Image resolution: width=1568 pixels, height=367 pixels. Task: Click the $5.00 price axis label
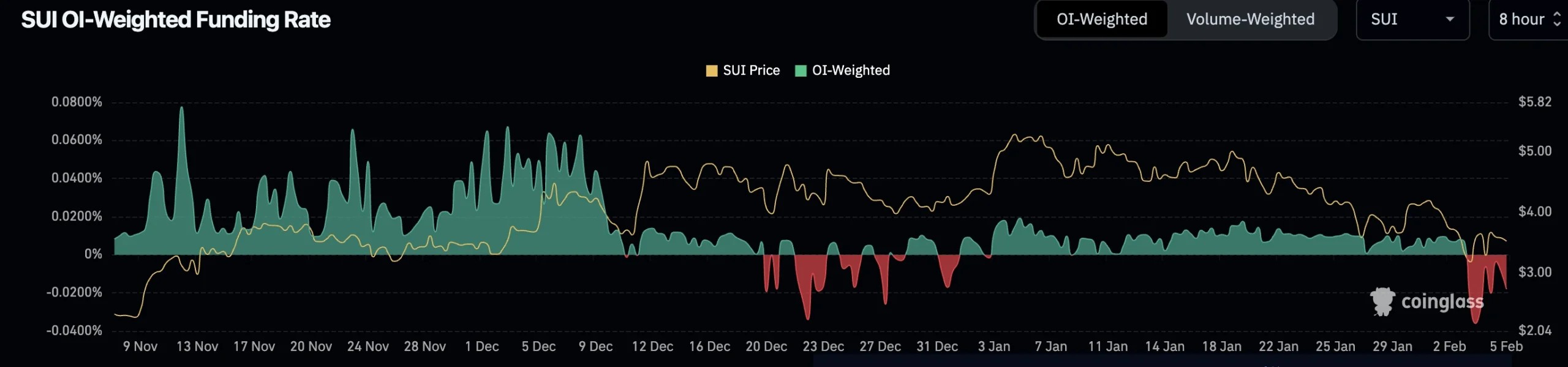(1535, 151)
